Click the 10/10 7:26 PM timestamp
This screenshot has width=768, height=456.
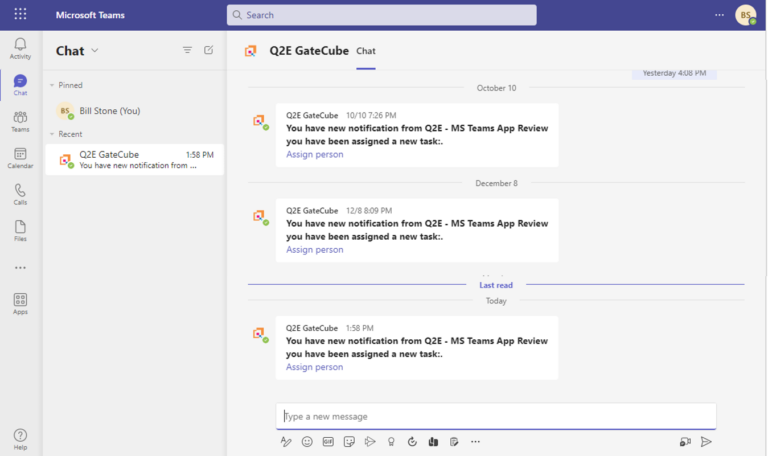coord(371,116)
